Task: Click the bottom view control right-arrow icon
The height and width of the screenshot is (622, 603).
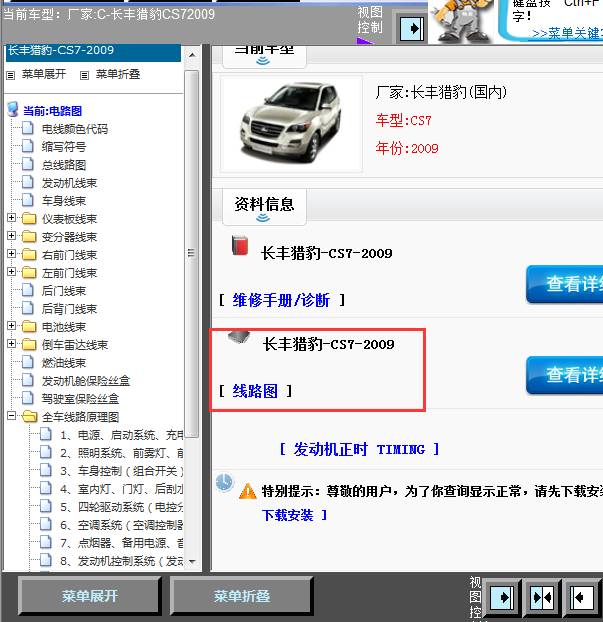Action: pos(501,597)
